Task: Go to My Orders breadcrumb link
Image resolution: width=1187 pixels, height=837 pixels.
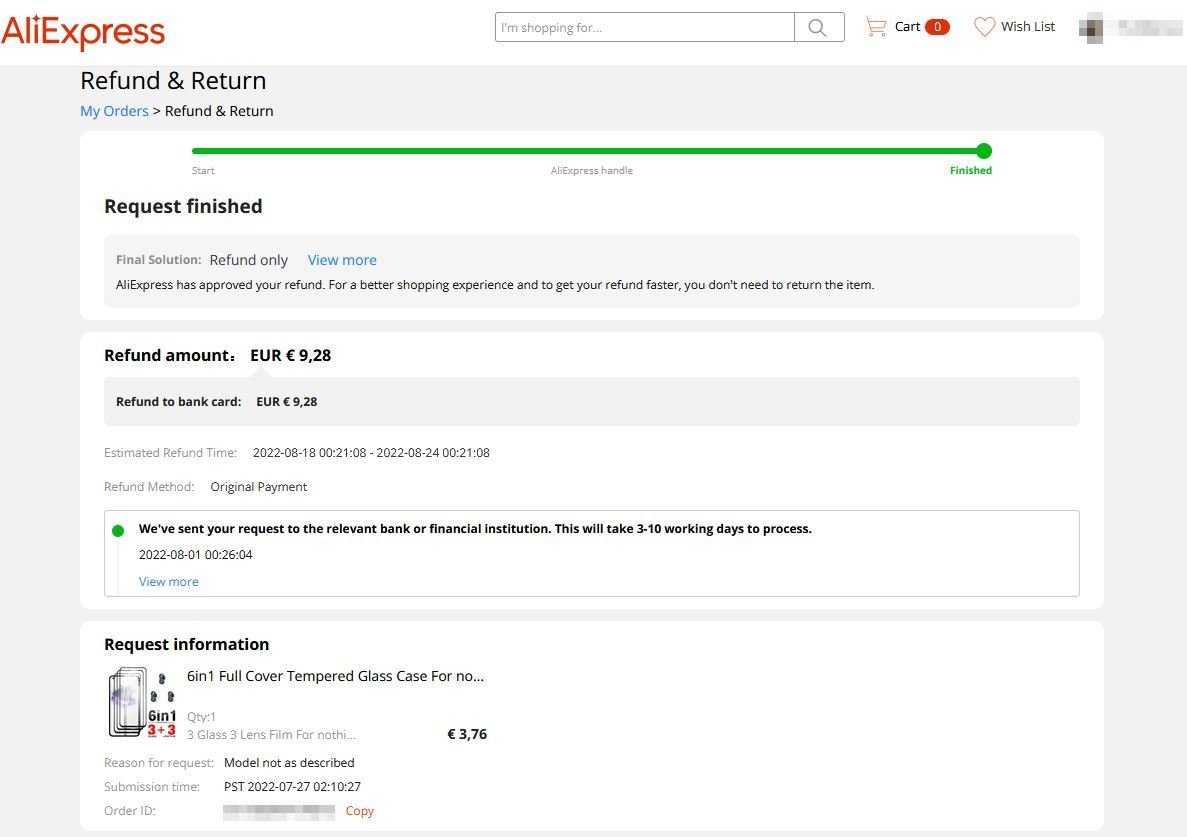Action: (x=114, y=111)
